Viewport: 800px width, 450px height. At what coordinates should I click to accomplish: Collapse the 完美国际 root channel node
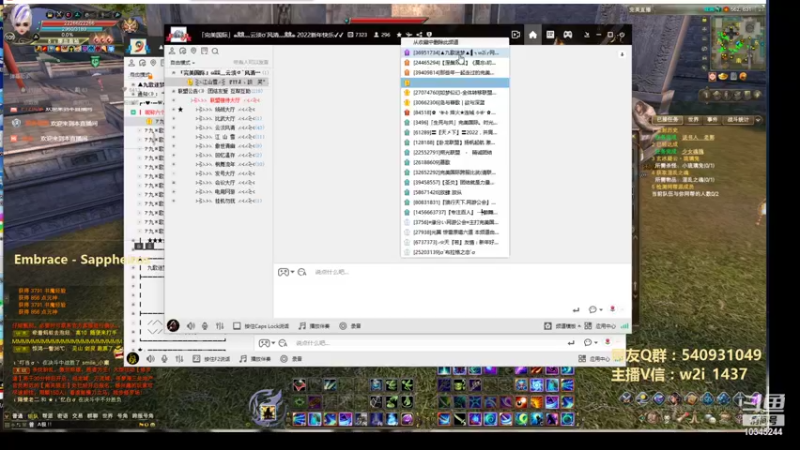point(173,73)
